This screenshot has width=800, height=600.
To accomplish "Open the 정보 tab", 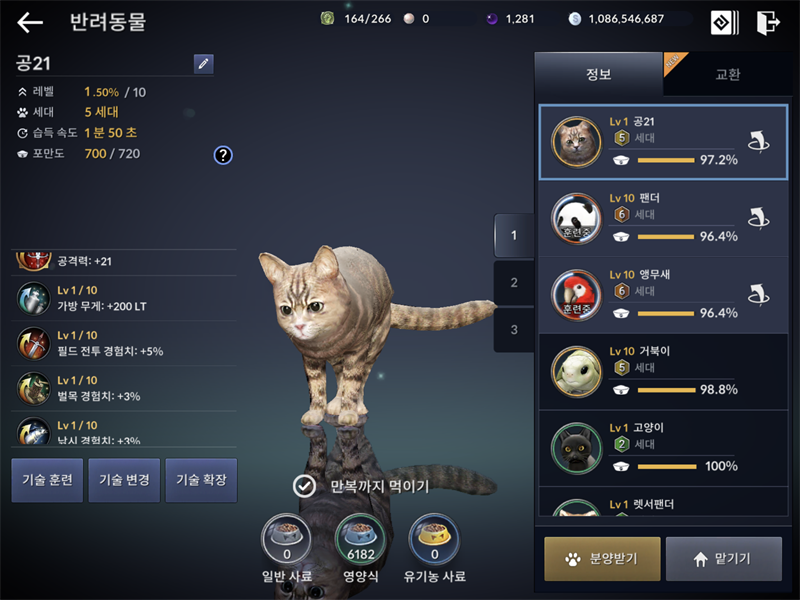I will point(598,74).
